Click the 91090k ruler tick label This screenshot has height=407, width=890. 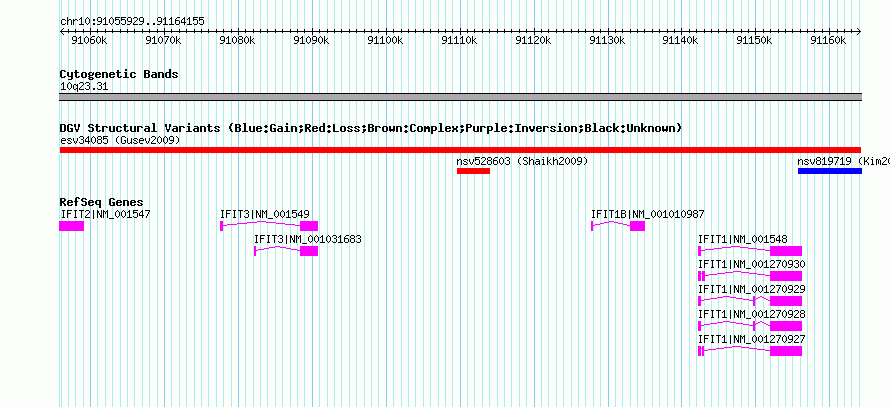tap(311, 41)
